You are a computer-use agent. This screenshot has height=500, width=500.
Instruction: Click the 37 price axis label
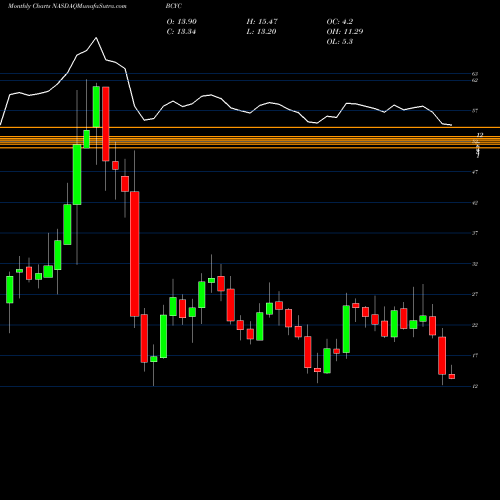click(475, 233)
